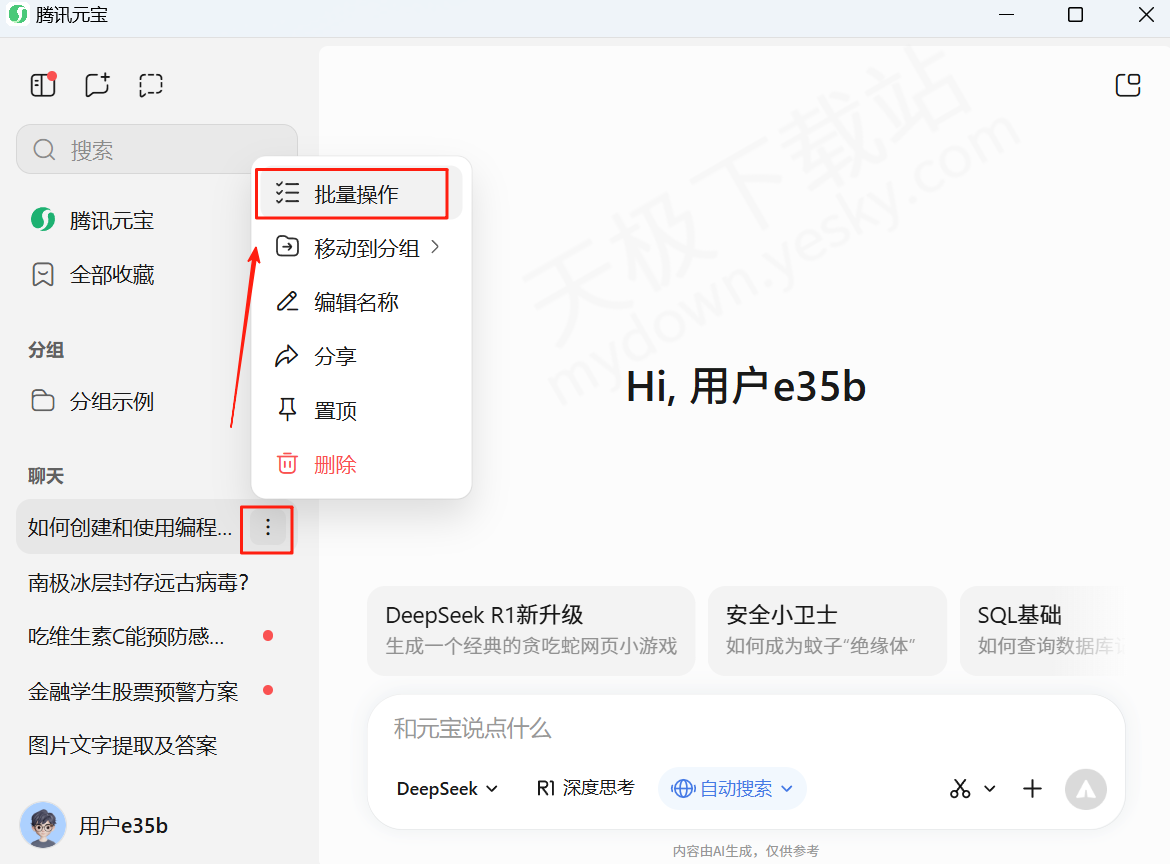1170x864 pixels.
Task: Maximize the 腾讯元宝 window
Action: pyautogui.click(x=1075, y=15)
